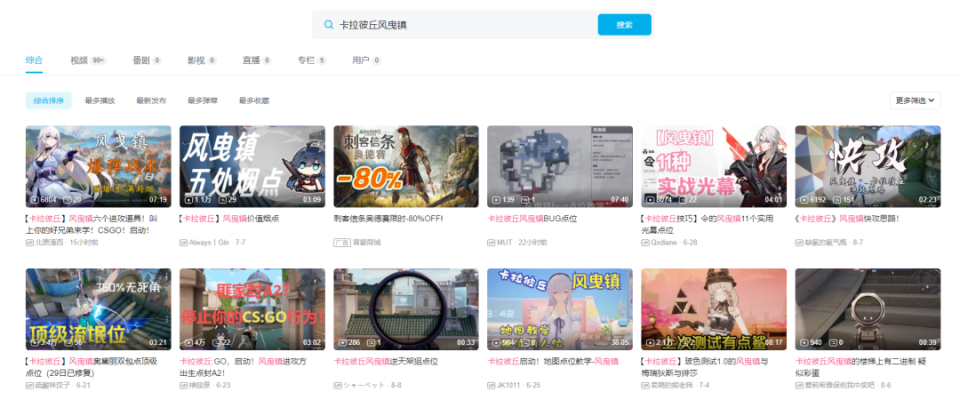Click UP icon beside JK1011

[x=491, y=385]
